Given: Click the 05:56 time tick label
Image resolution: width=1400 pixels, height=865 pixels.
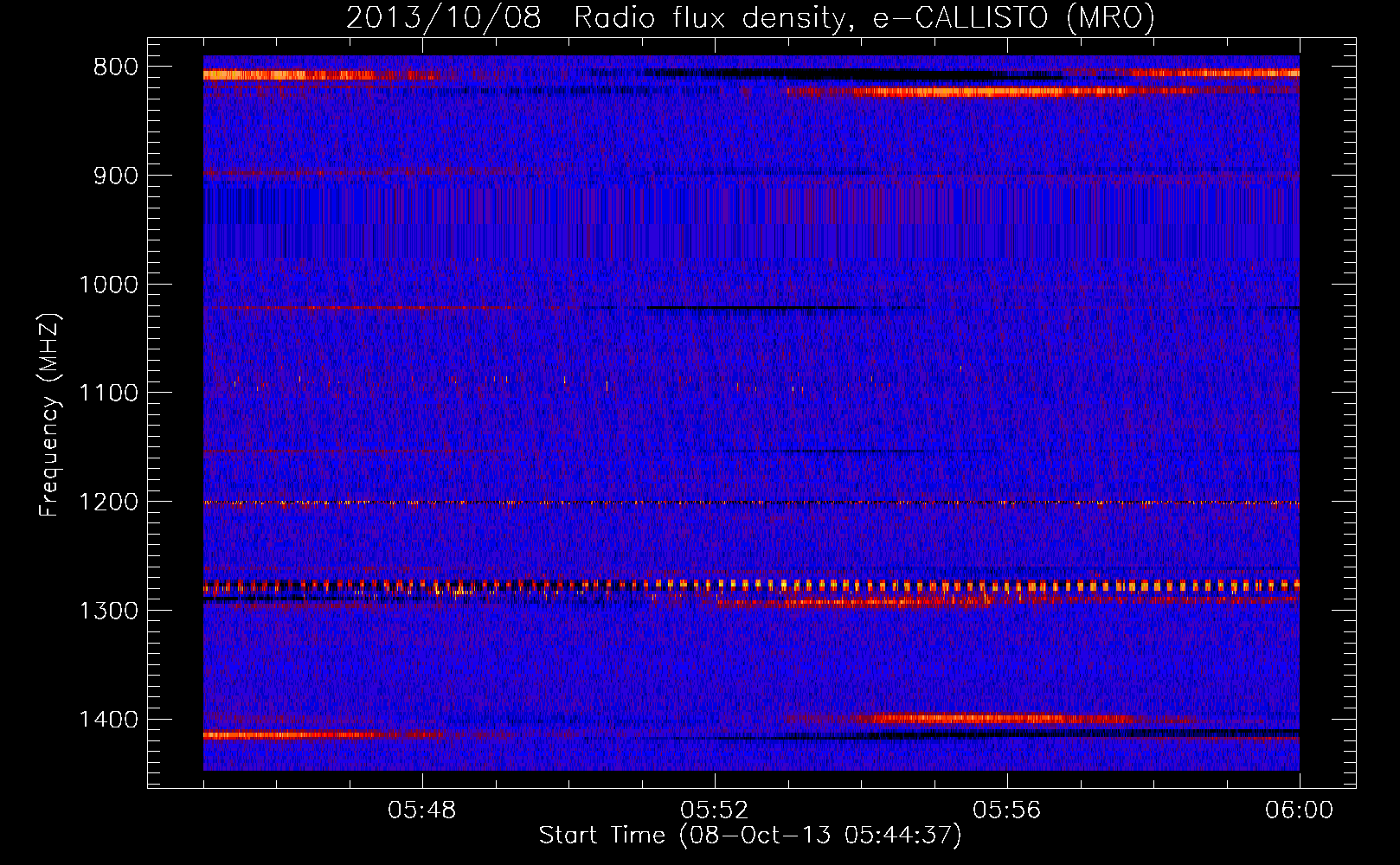Looking at the screenshot, I should (1007, 811).
